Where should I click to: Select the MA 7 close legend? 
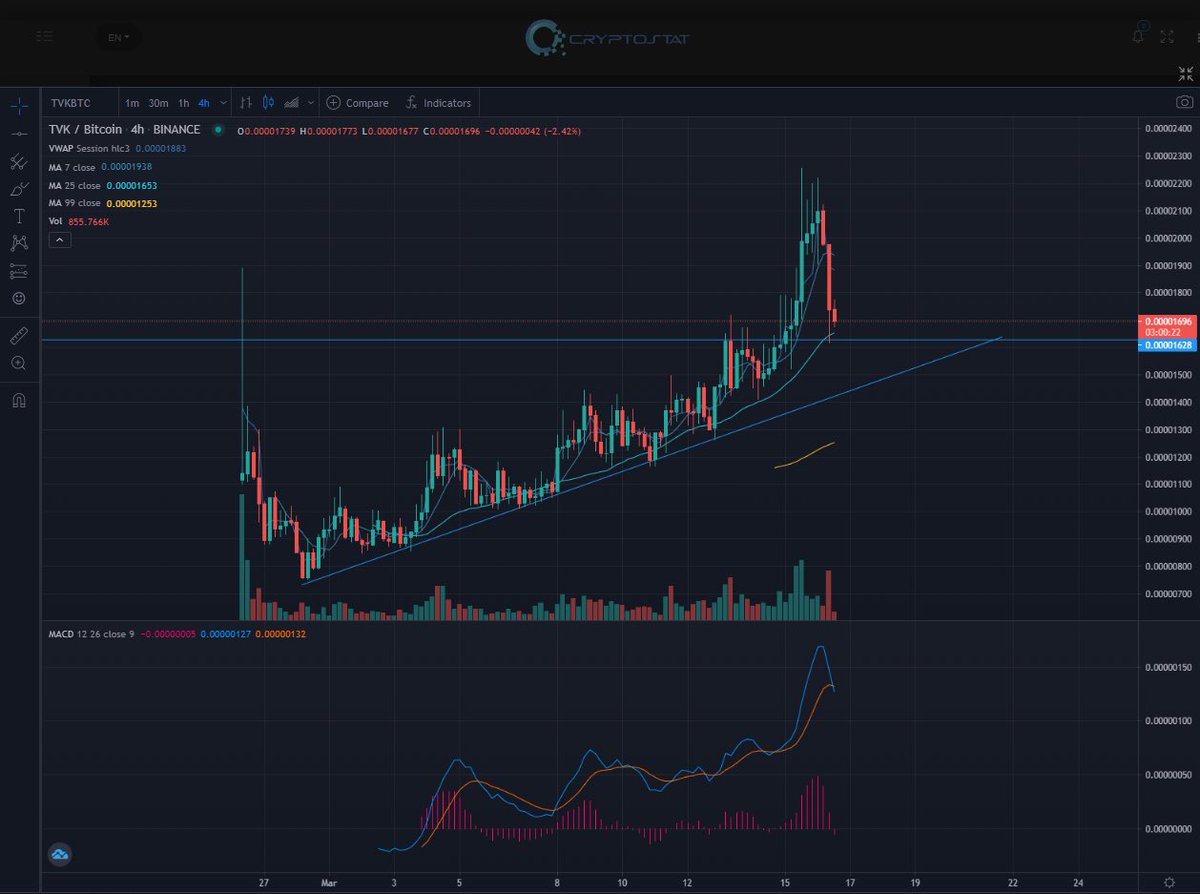click(x=100, y=167)
